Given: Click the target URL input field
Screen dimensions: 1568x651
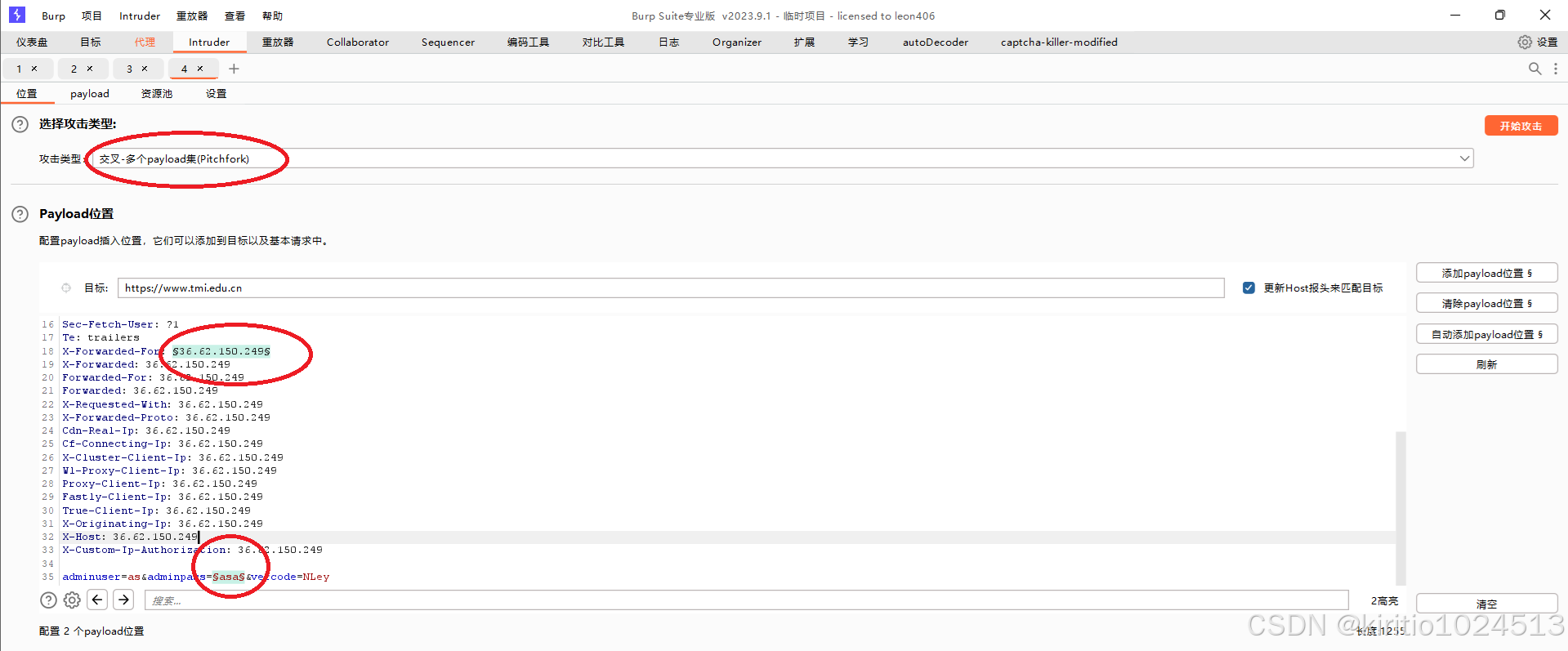Looking at the screenshot, I should click(671, 288).
